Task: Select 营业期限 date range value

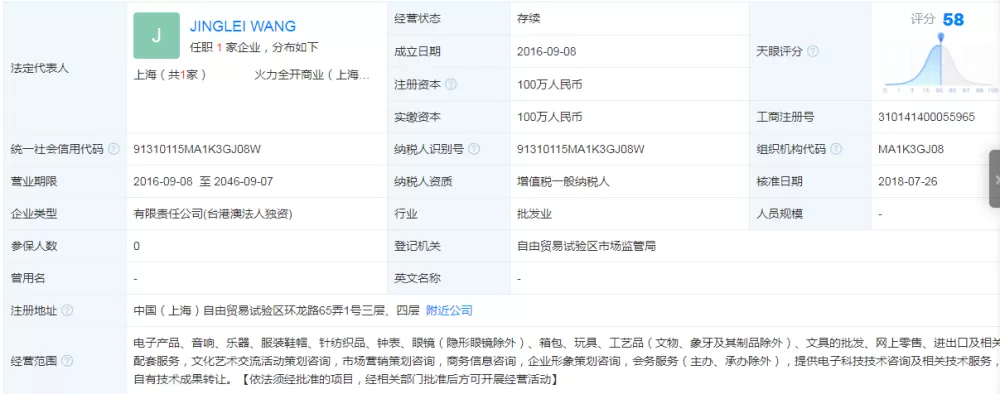Action: (203, 181)
